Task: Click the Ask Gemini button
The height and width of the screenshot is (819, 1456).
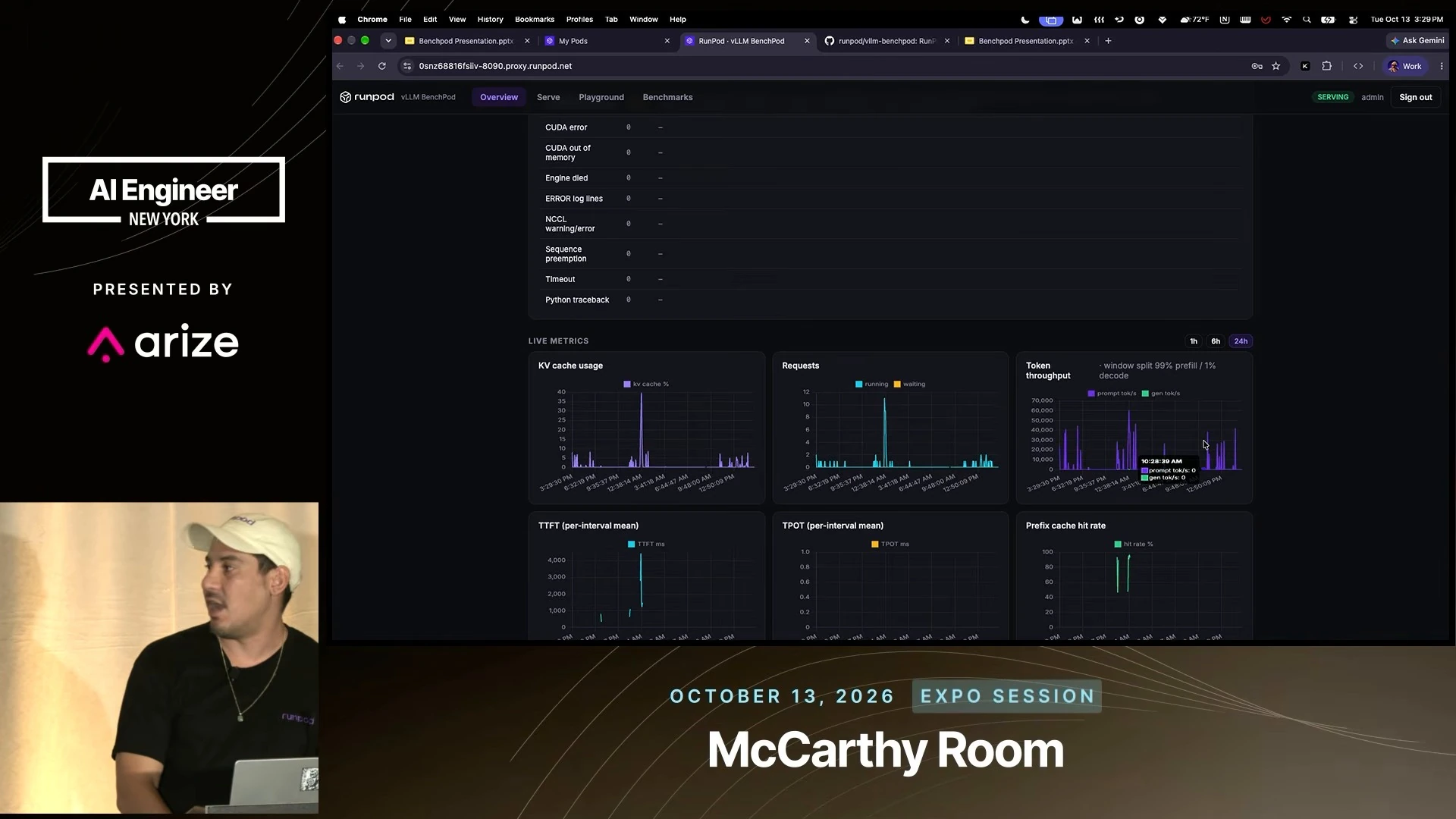Action: point(1417,41)
